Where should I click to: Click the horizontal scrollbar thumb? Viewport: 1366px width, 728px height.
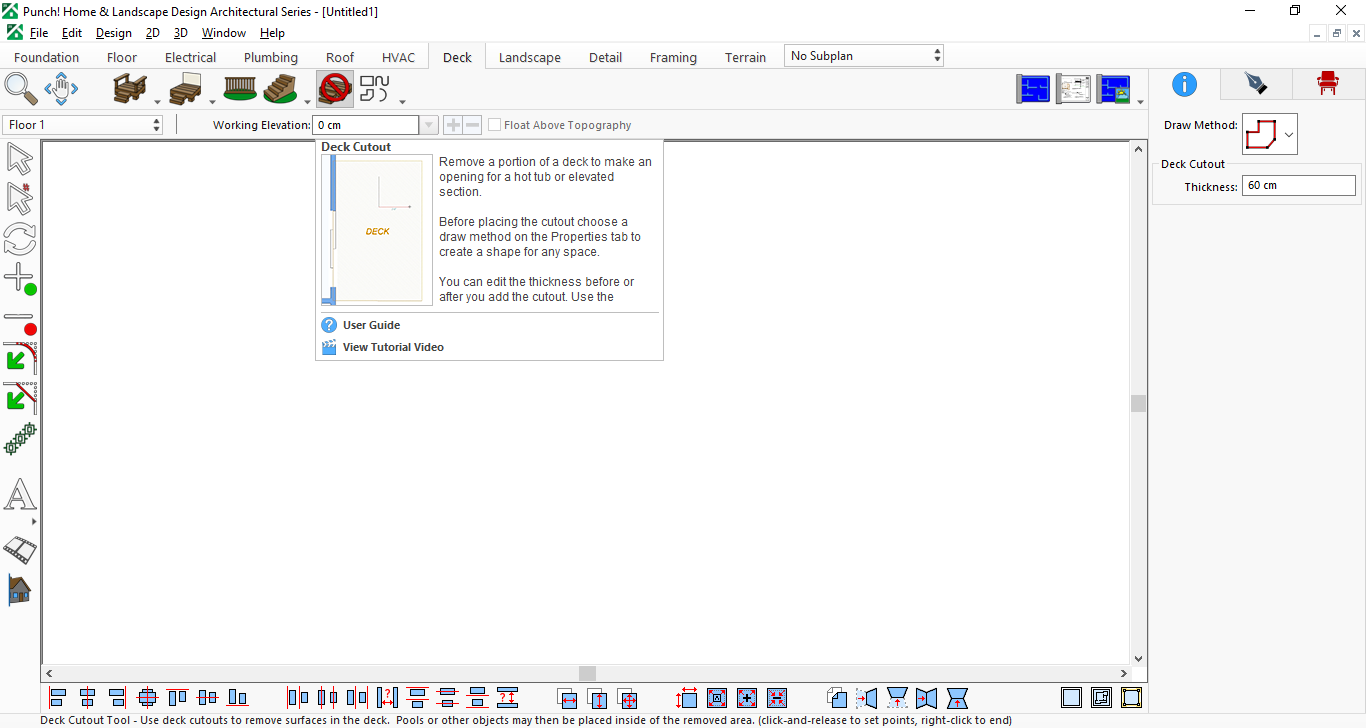coord(587,674)
